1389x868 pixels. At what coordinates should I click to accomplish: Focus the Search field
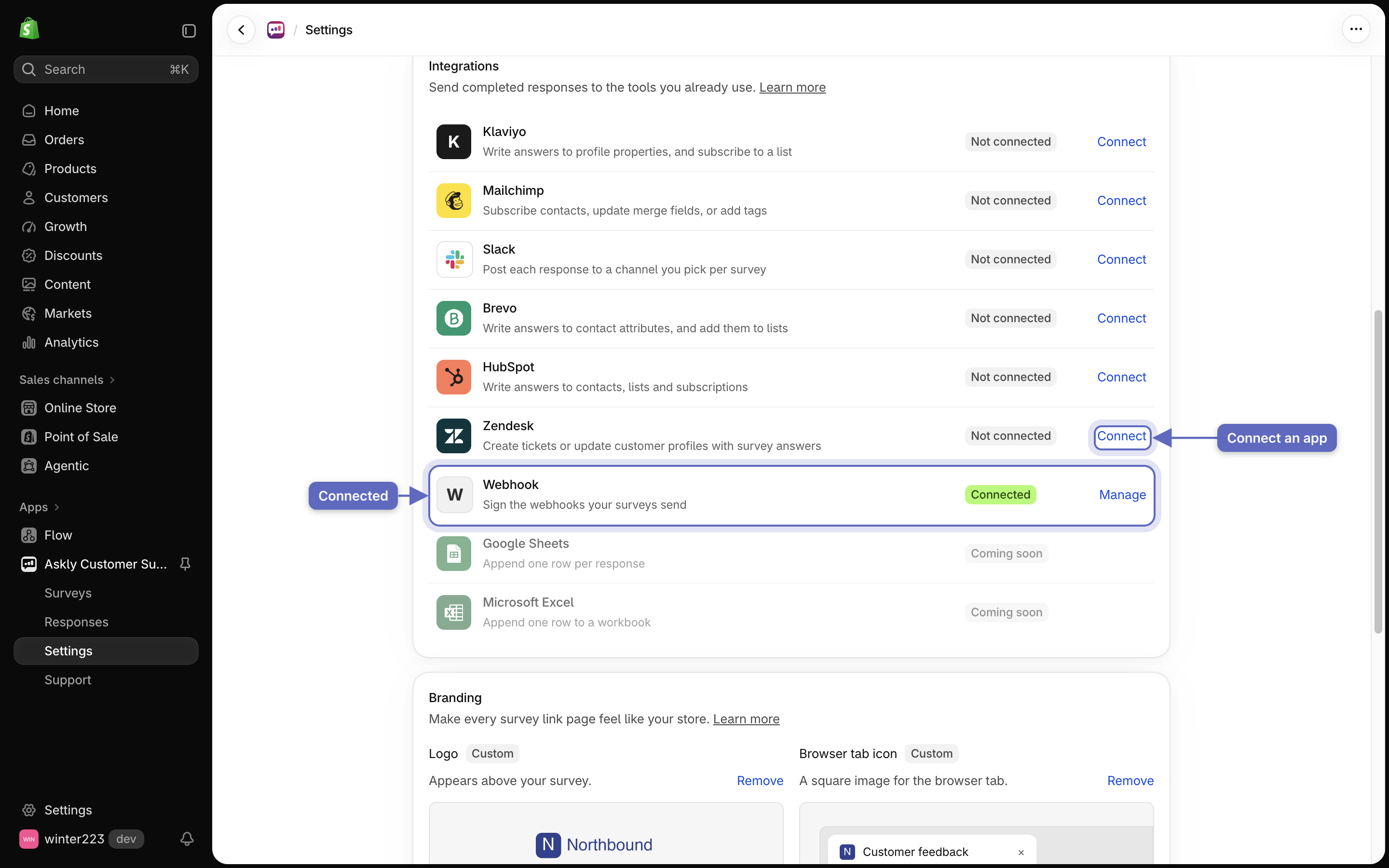(x=106, y=69)
